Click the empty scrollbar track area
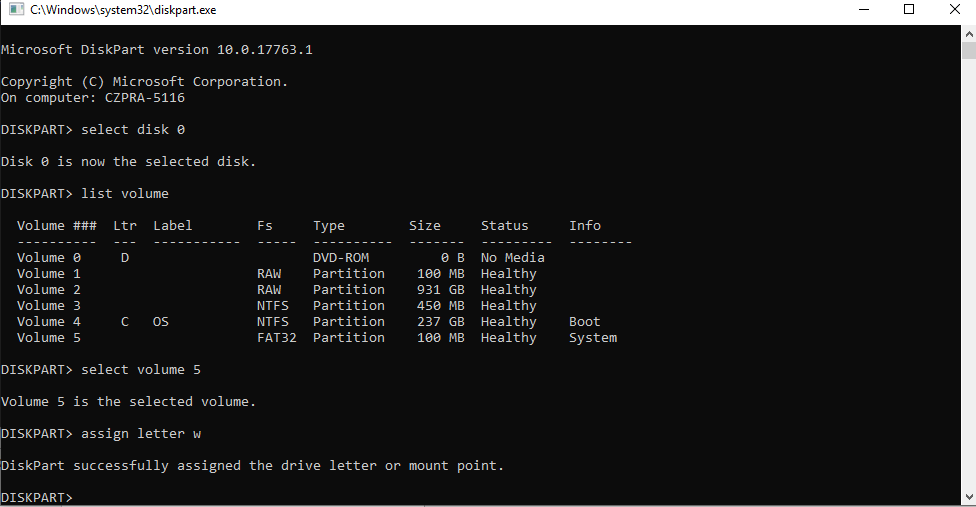 pos(969,274)
